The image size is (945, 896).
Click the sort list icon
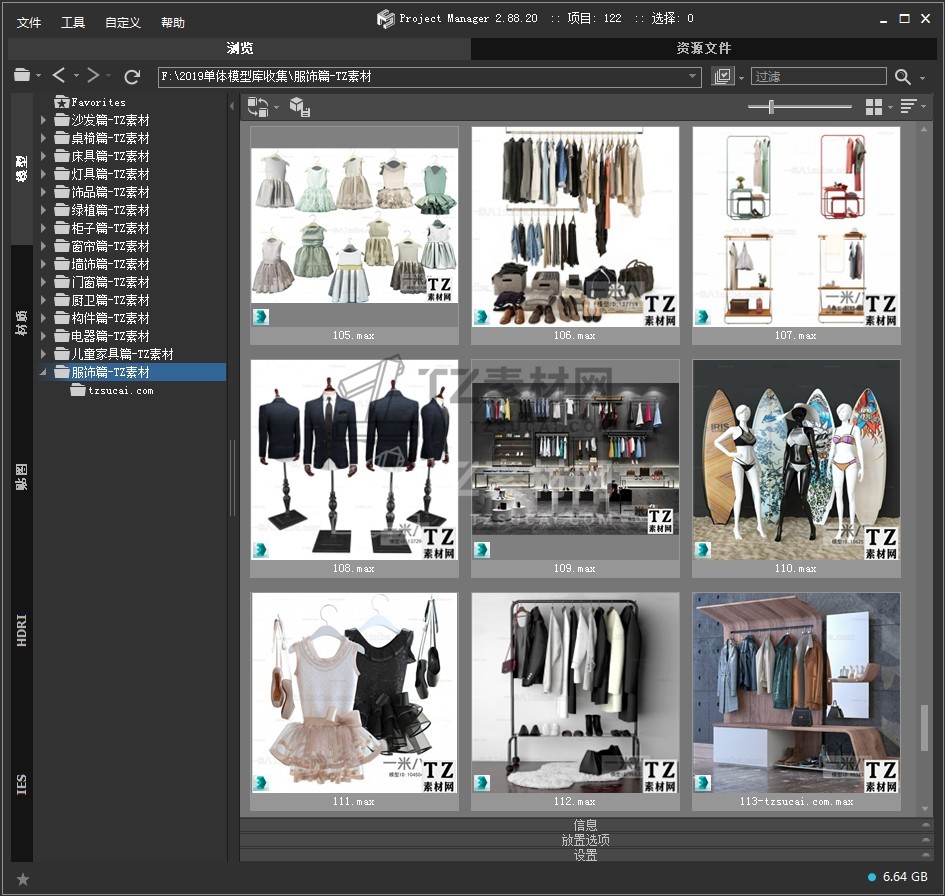tap(909, 106)
